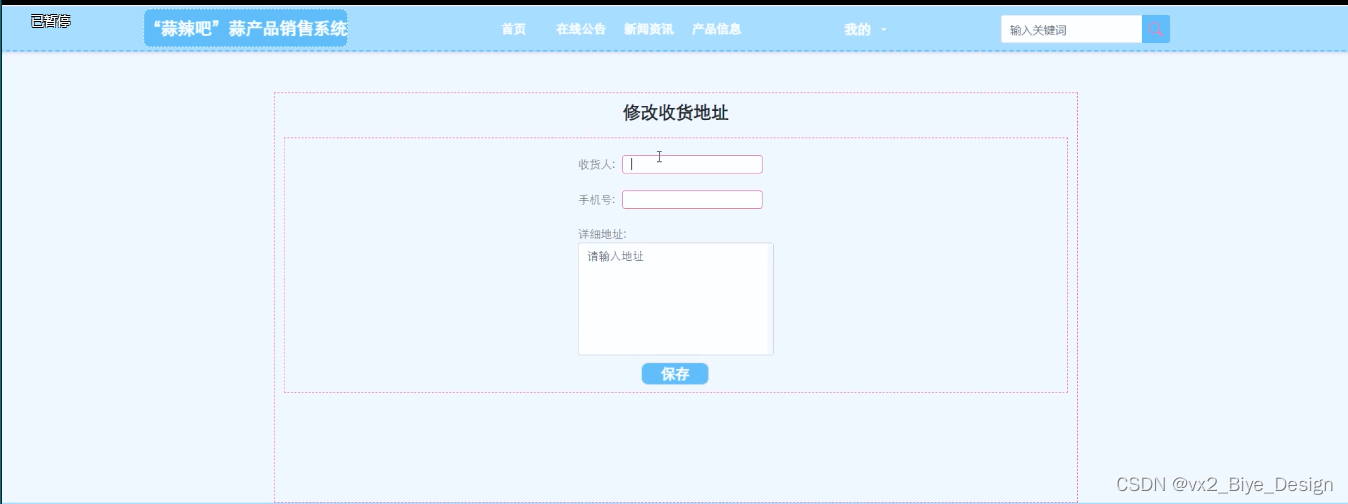Screen dimensions: 1348x504
Task: Click the address textarea scrollbar
Action: pyautogui.click(x=770, y=298)
